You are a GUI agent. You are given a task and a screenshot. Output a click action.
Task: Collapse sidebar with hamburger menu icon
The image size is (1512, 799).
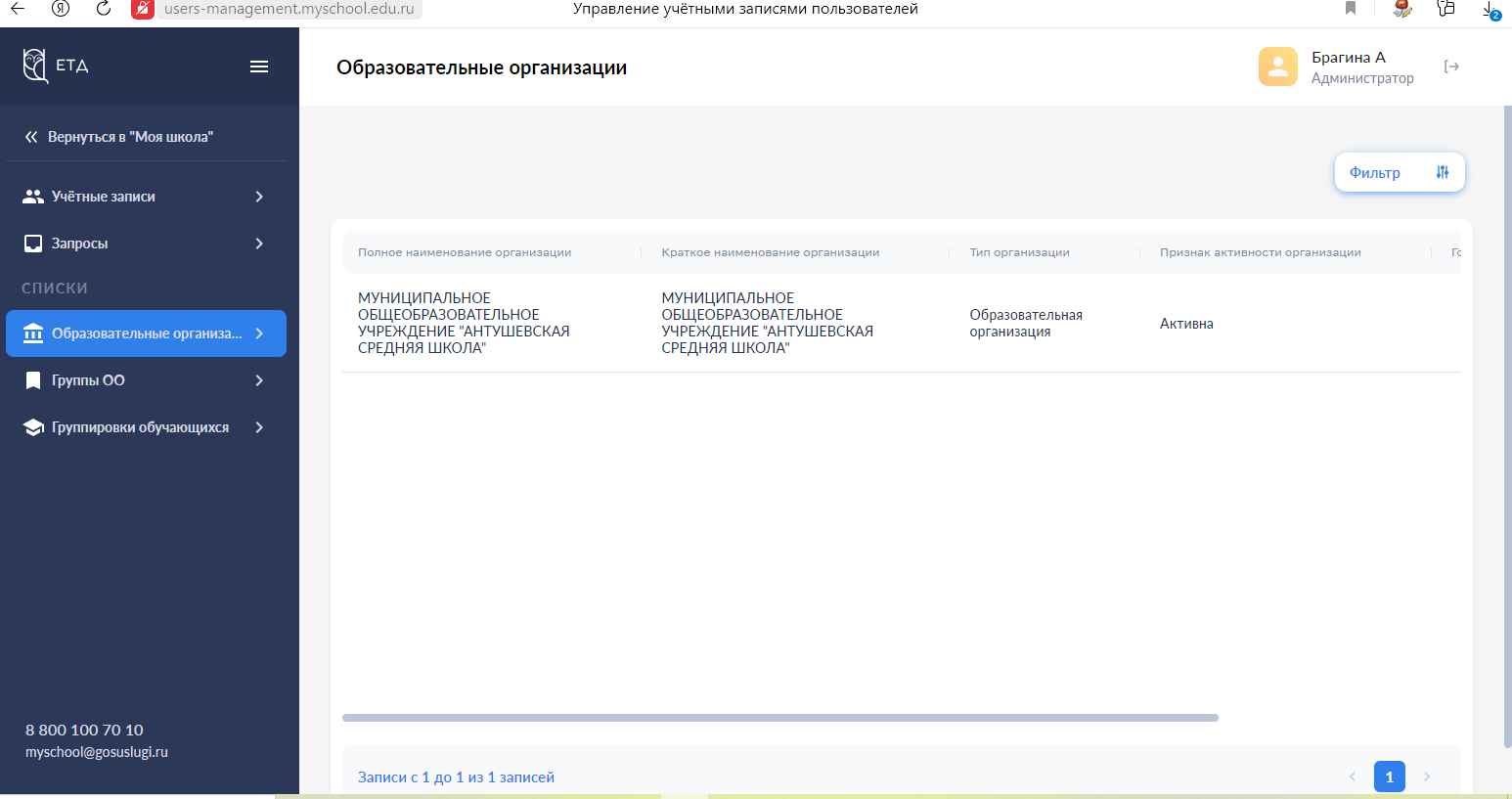259,67
